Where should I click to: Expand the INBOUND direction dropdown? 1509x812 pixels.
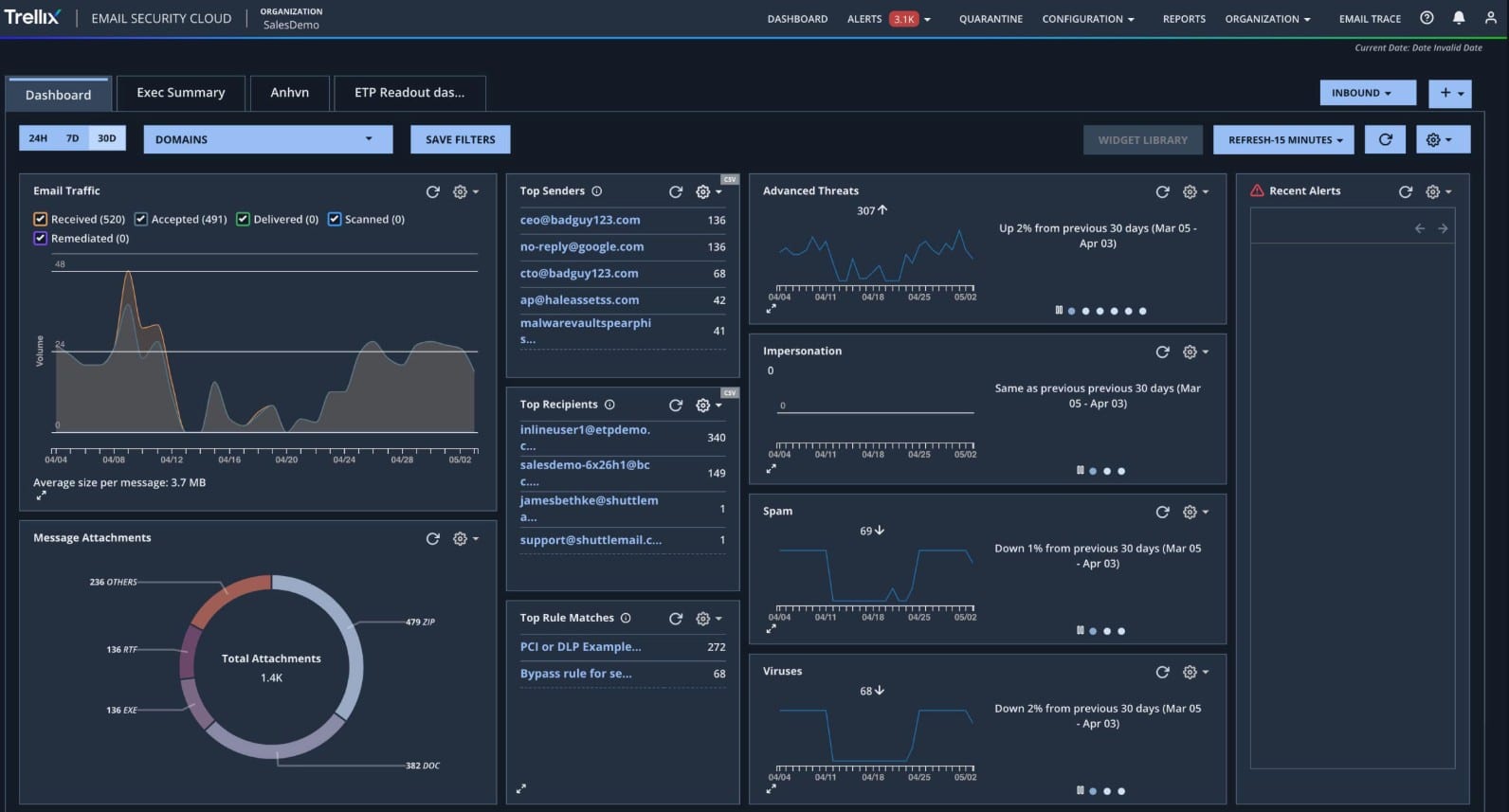pos(1361,93)
